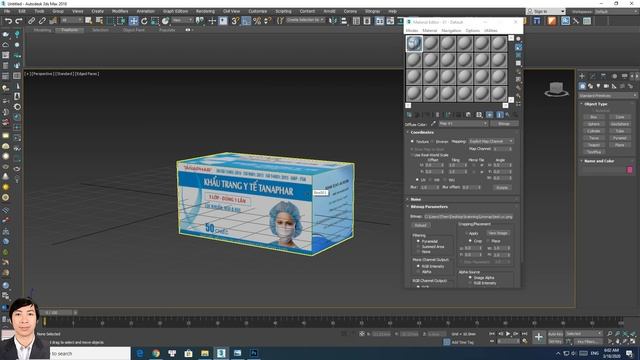The image size is (640, 360).
Task: Click the Align tool icon
Action: [344, 21]
